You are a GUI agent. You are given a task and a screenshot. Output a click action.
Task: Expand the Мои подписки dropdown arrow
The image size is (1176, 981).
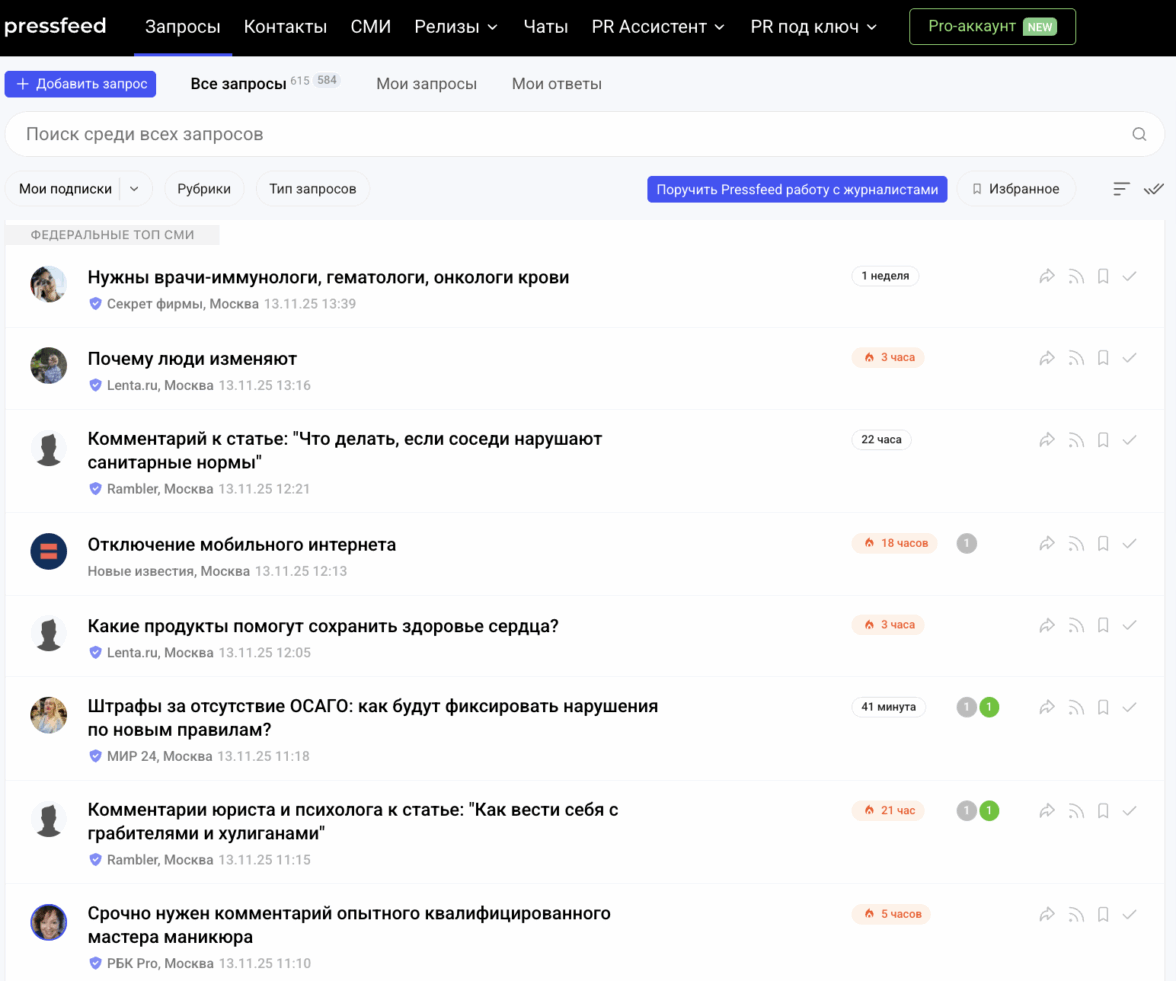(135, 189)
